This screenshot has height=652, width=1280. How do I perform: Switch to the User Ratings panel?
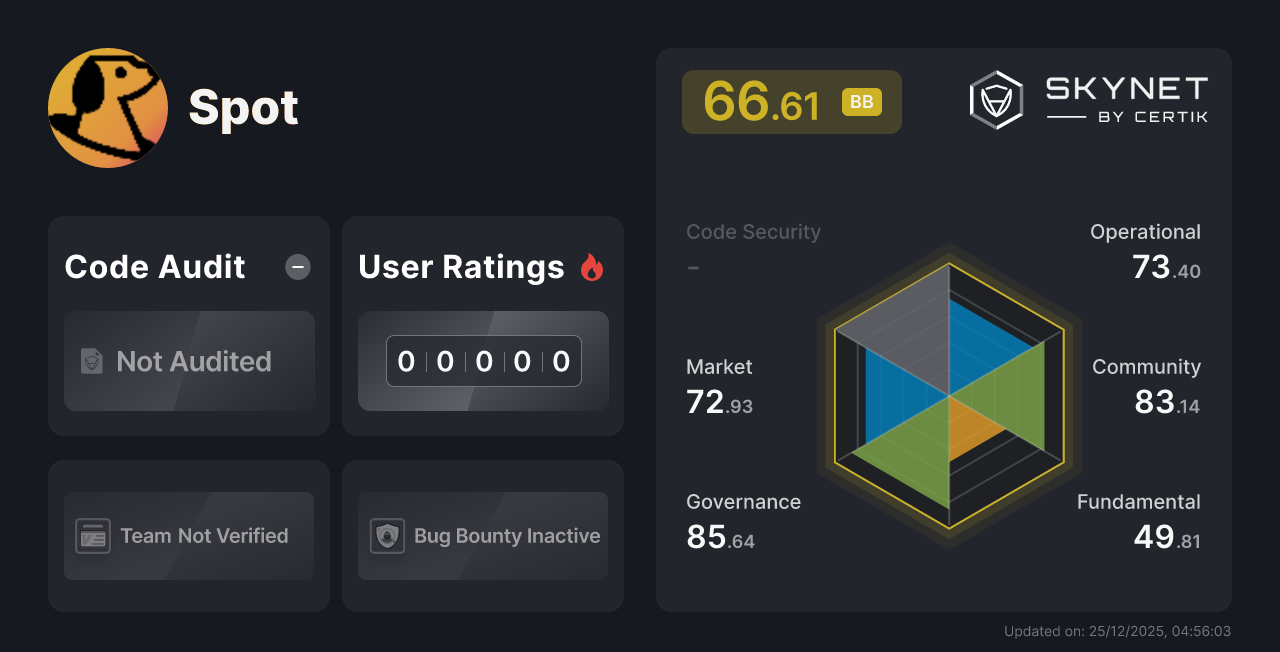tap(482, 325)
